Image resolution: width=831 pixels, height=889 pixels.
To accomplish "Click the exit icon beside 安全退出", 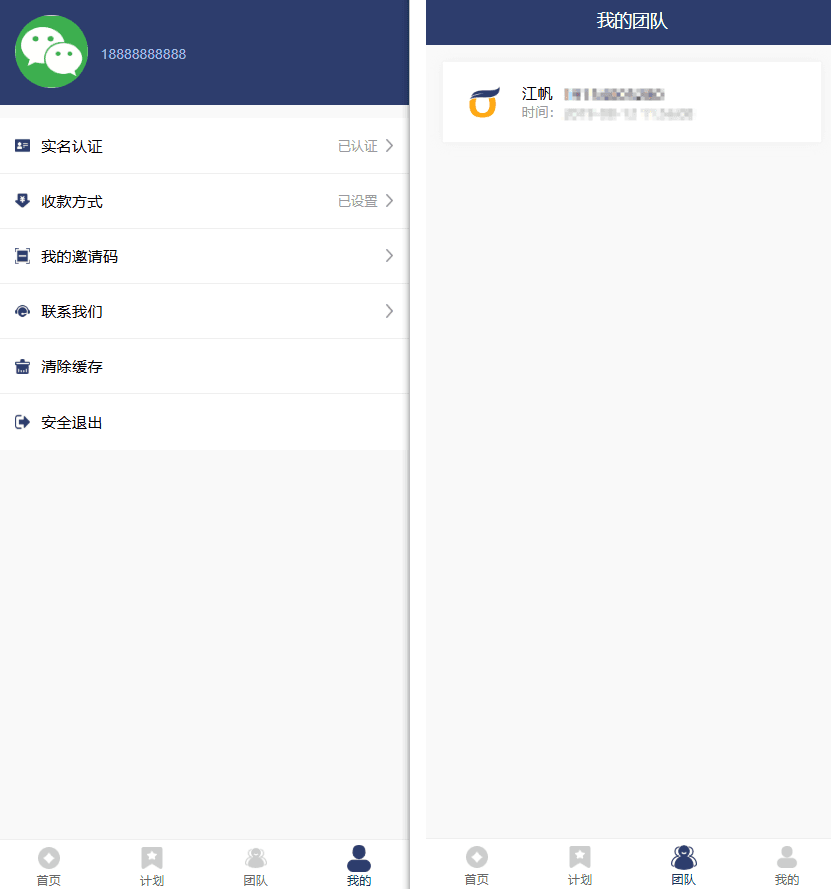I will 22,422.
